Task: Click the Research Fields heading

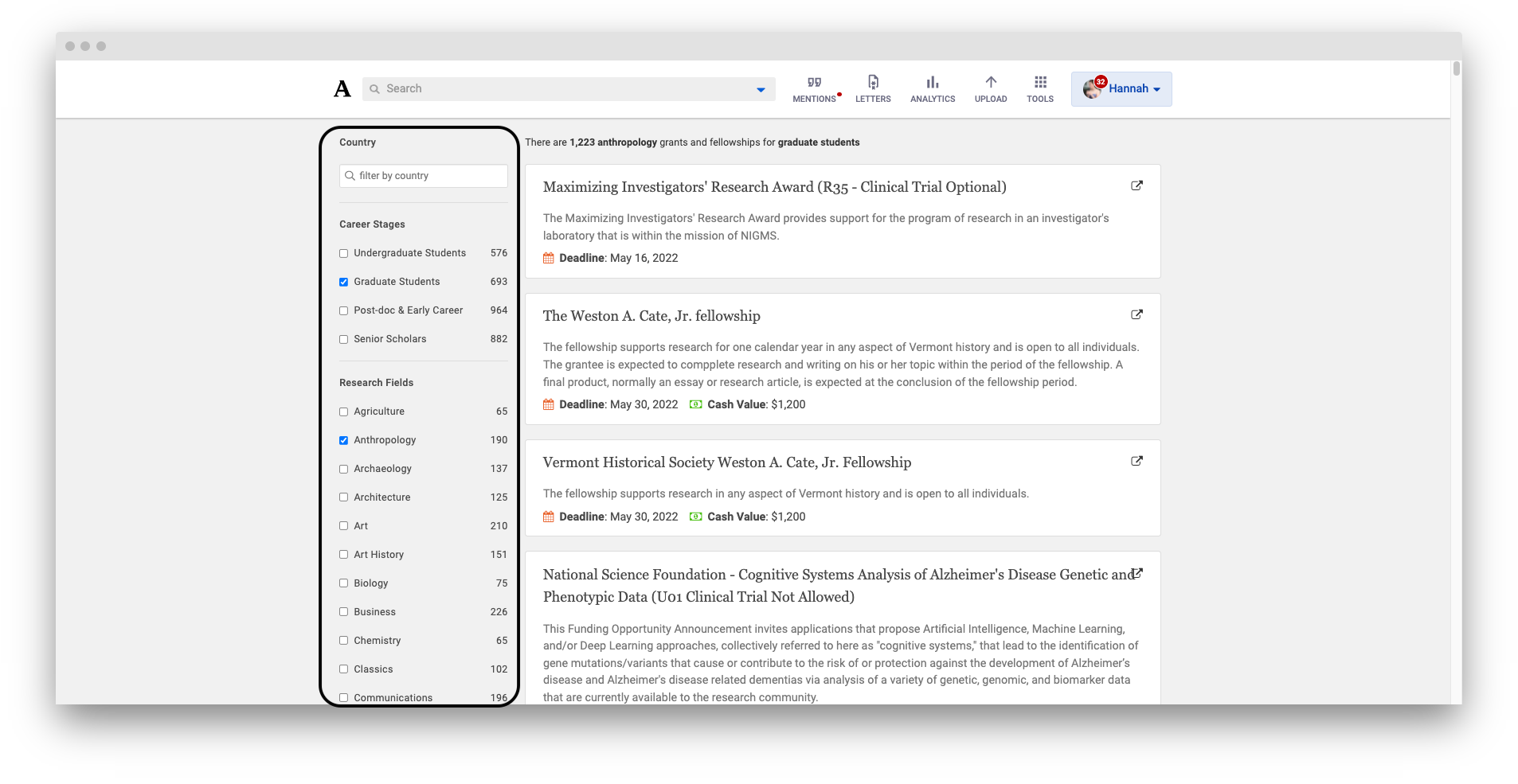Action: (376, 383)
